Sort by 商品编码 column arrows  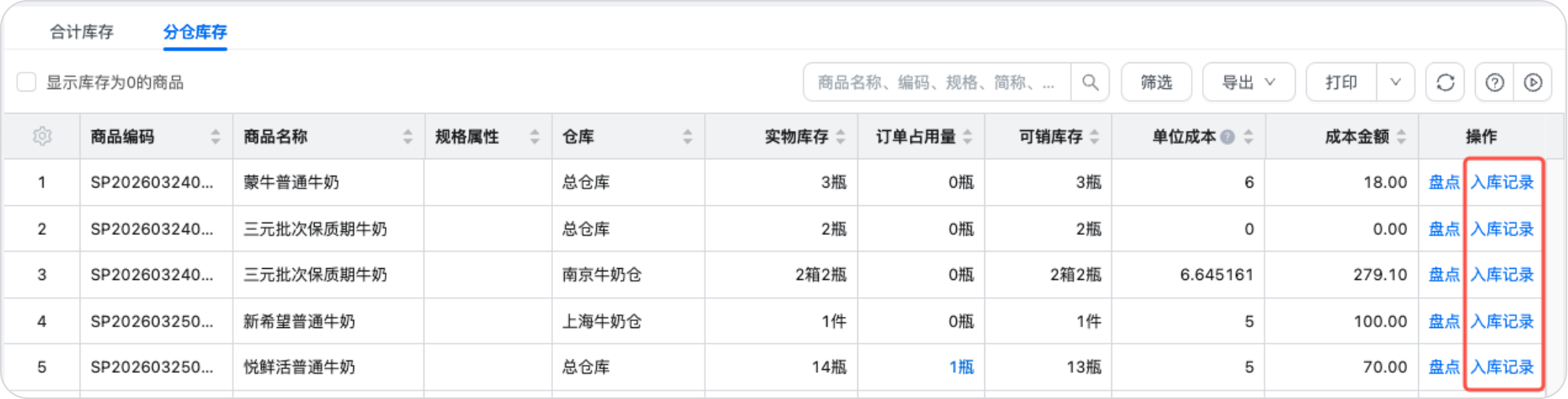click(x=215, y=136)
